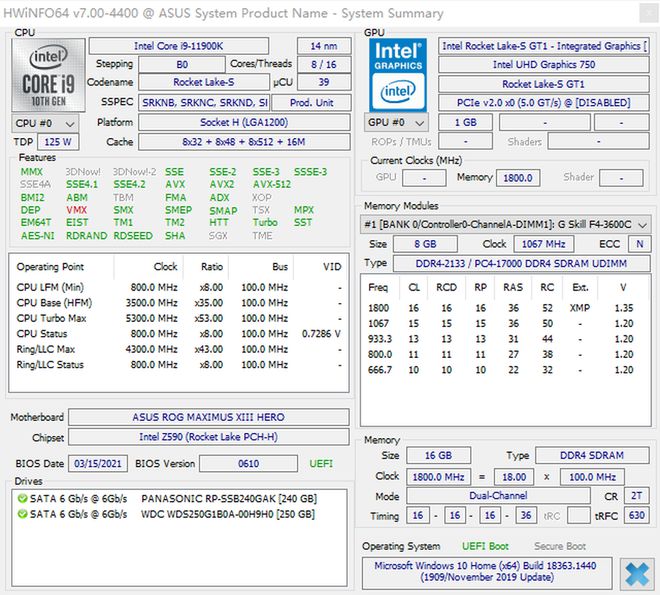Click the 125 W TDP value
660x595 pixels.
[58, 142]
